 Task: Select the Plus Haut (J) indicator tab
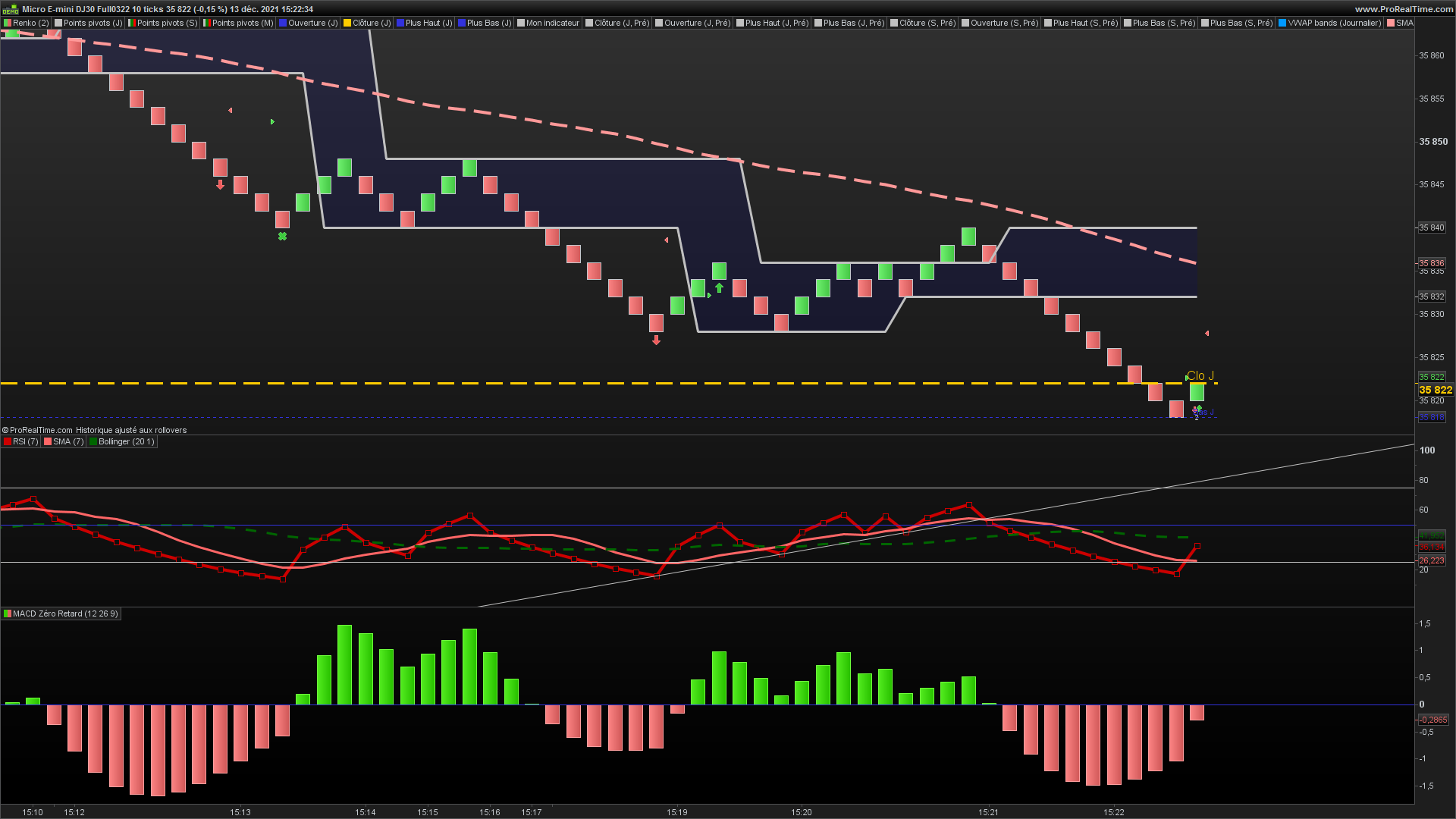click(428, 23)
